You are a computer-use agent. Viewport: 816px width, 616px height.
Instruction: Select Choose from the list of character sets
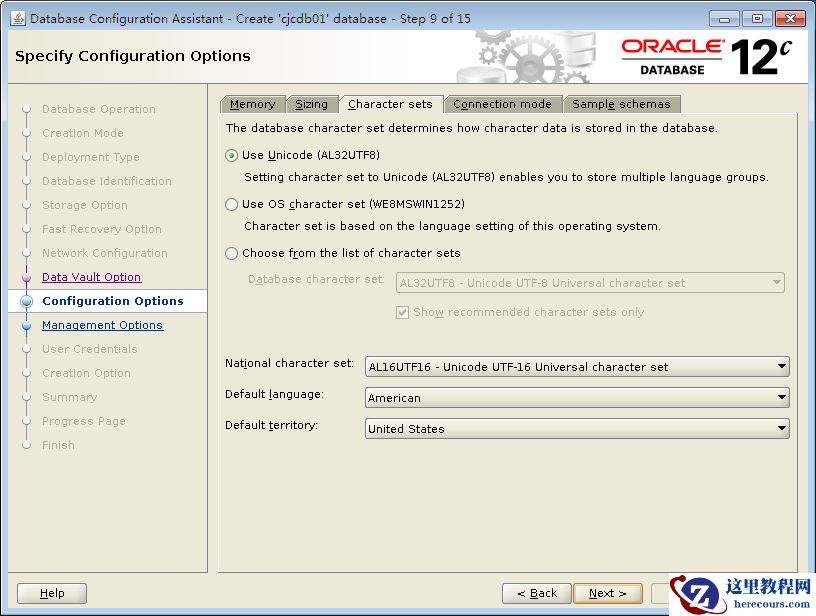point(232,253)
